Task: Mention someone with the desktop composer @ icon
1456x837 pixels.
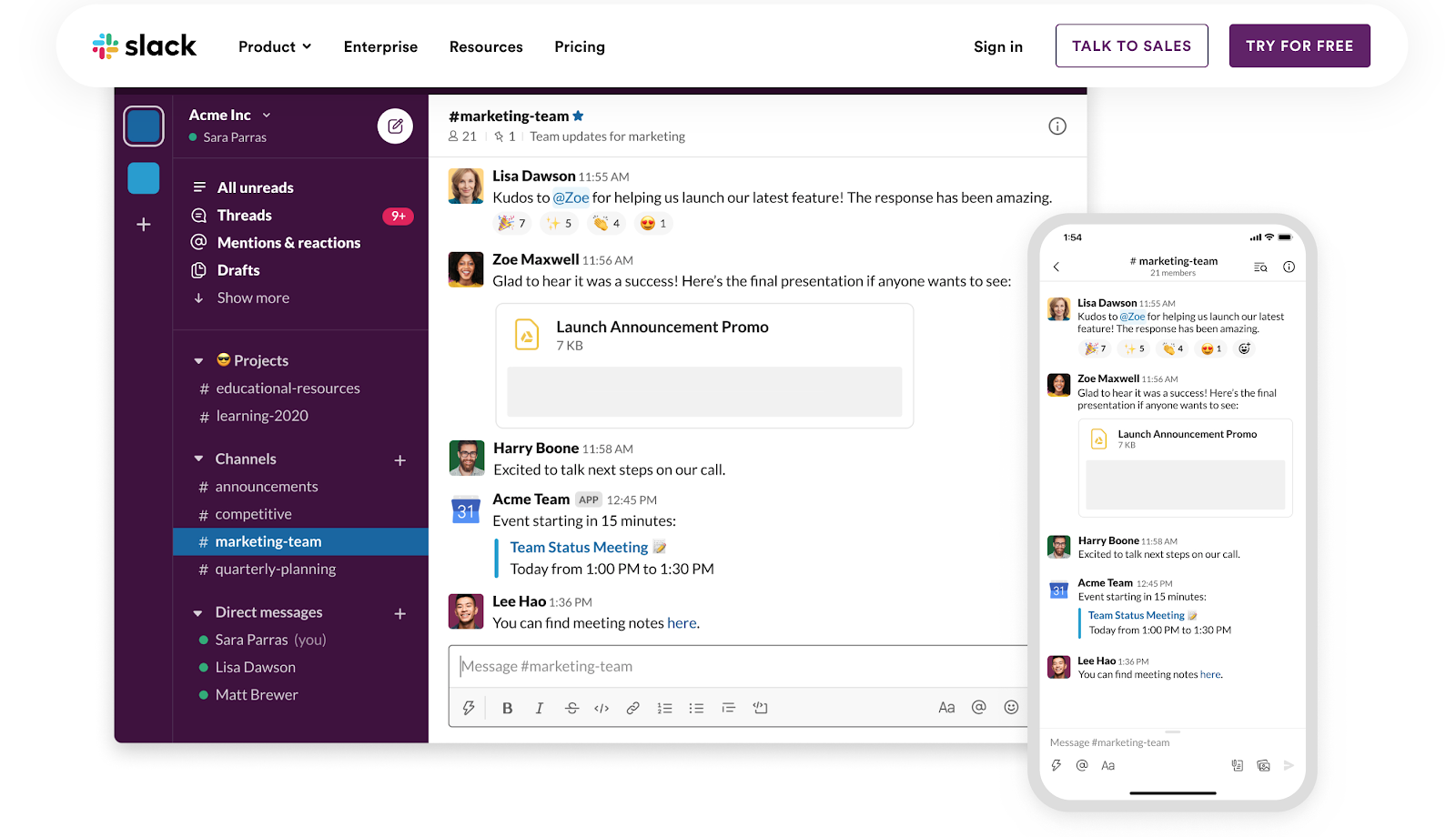Action: click(979, 707)
